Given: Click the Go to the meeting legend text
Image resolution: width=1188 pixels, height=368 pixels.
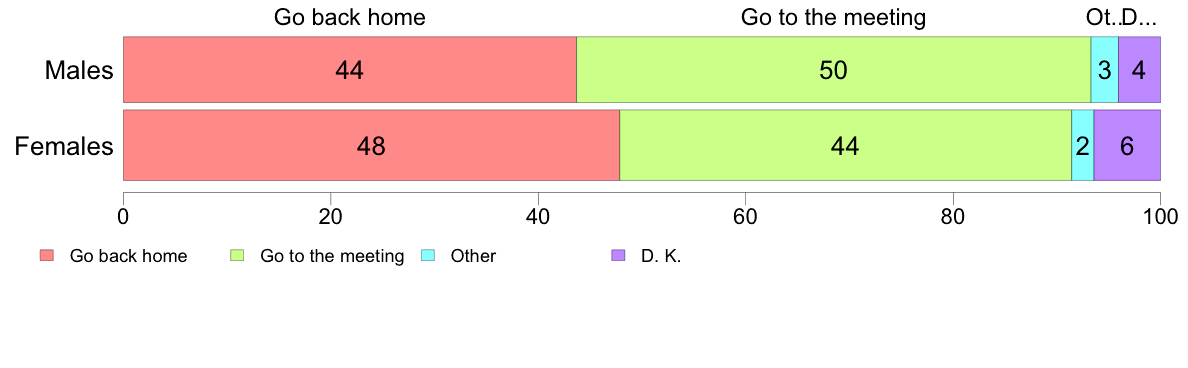Looking at the screenshot, I should [x=332, y=256].
